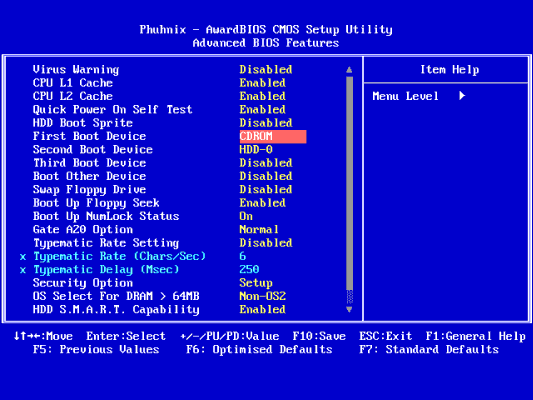Select HDD S.M.A.R.T. Capability item

click(x=116, y=310)
